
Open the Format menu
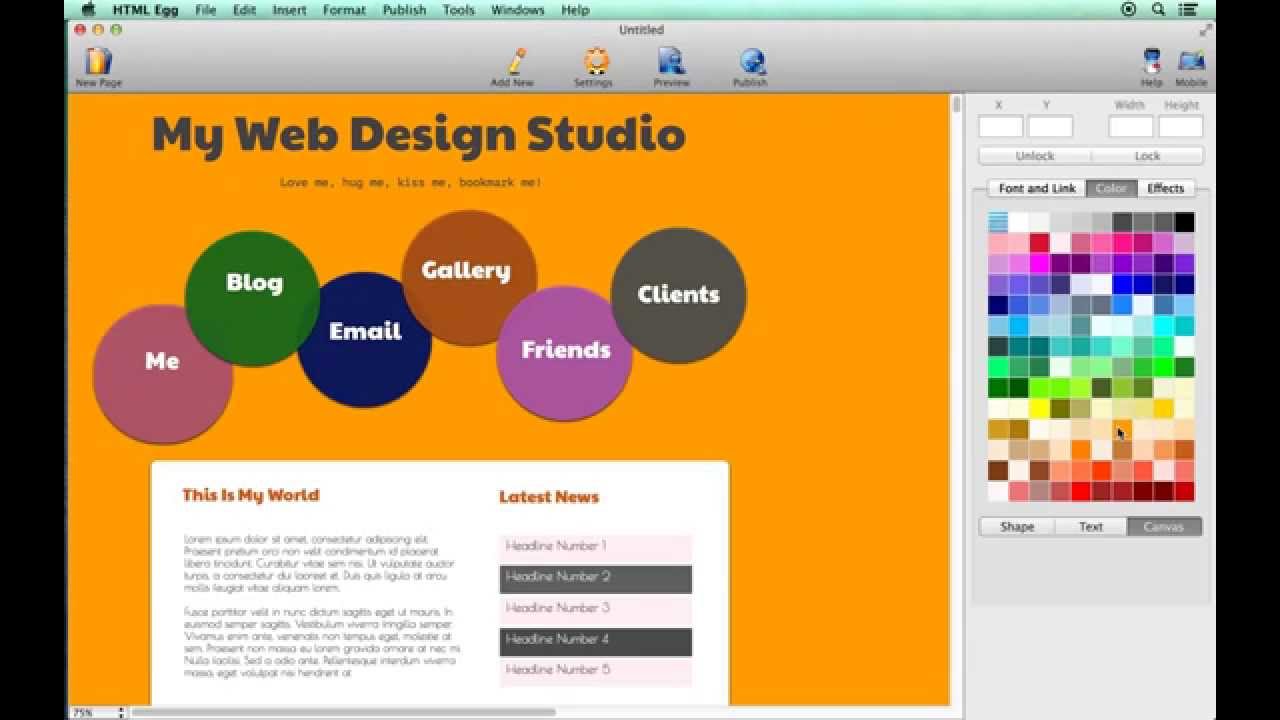click(344, 9)
